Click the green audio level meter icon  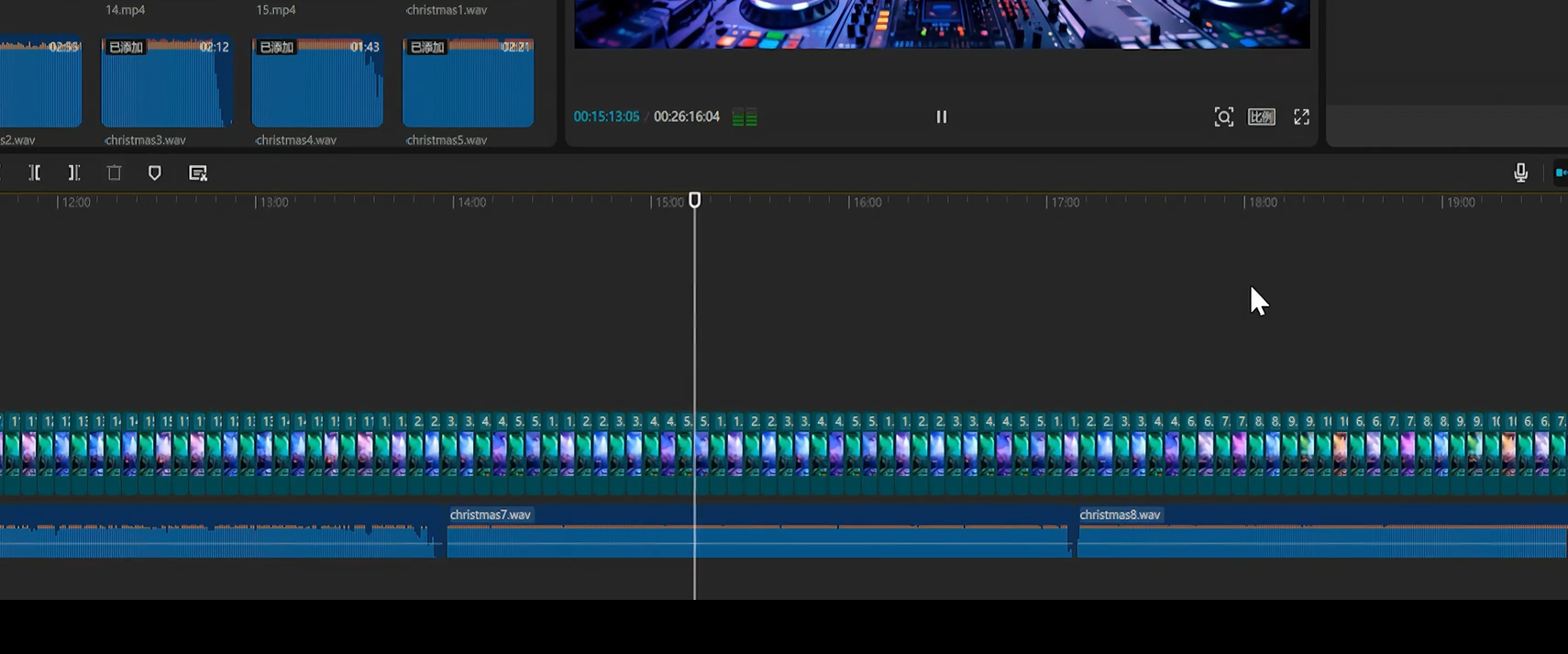click(745, 117)
